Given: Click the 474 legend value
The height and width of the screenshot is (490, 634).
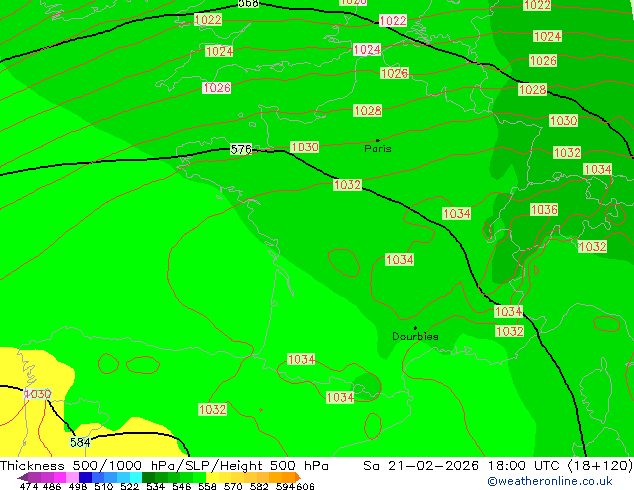Looking at the screenshot, I should [x=29, y=486].
